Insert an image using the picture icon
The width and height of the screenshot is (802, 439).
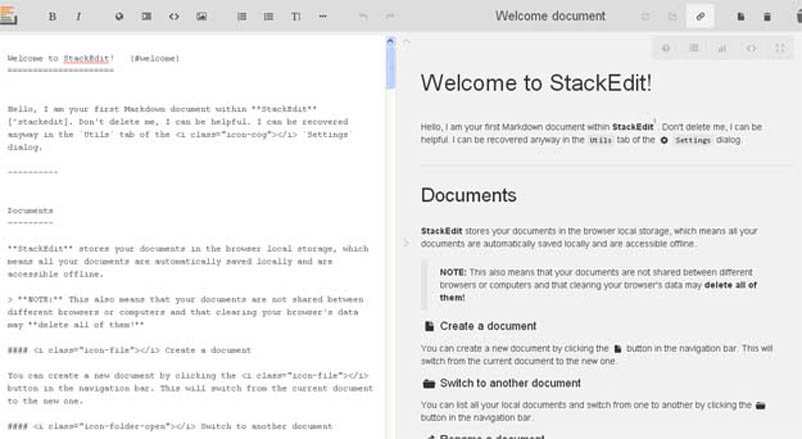[201, 17]
